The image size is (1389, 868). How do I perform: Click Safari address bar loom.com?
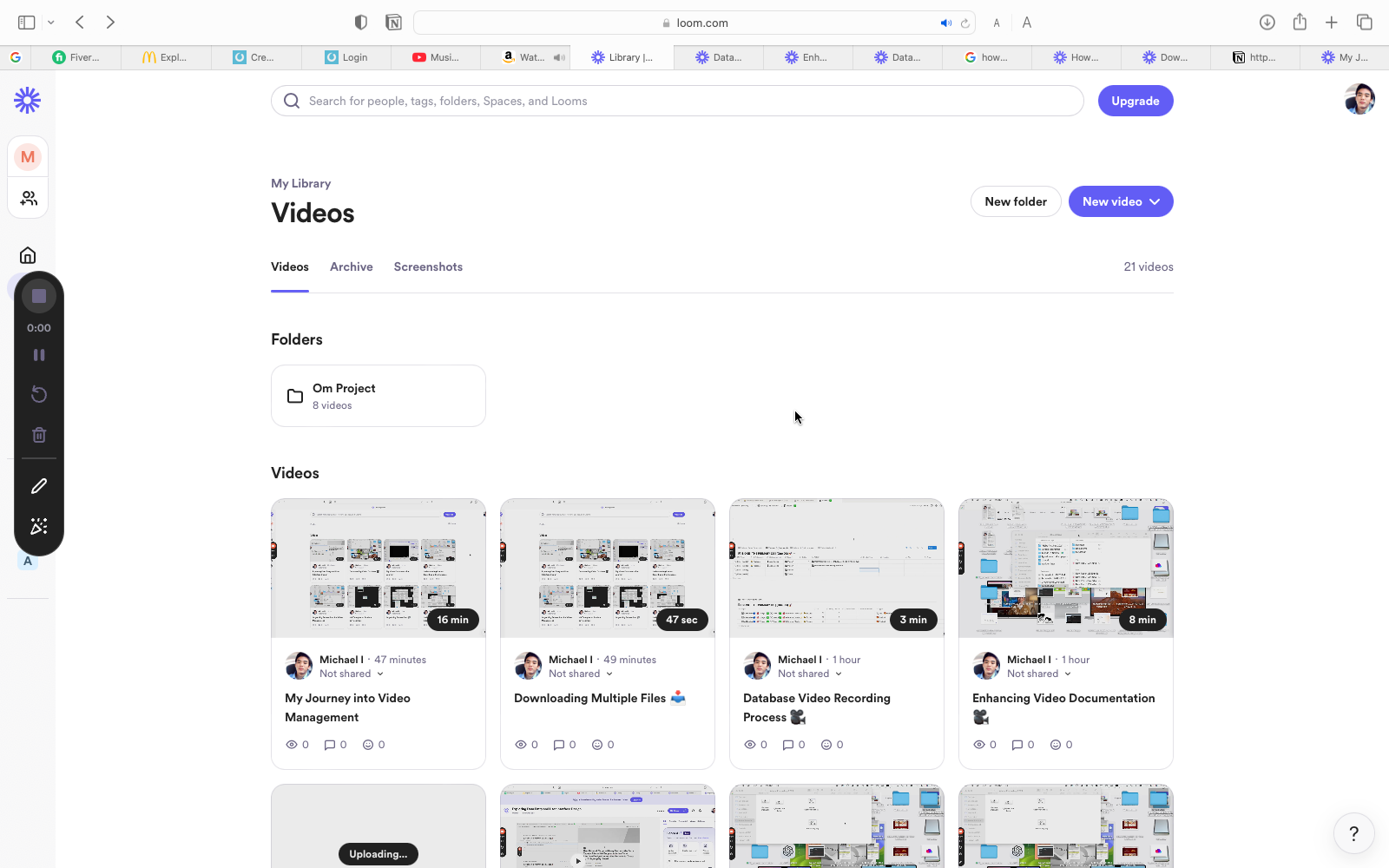coord(694,23)
